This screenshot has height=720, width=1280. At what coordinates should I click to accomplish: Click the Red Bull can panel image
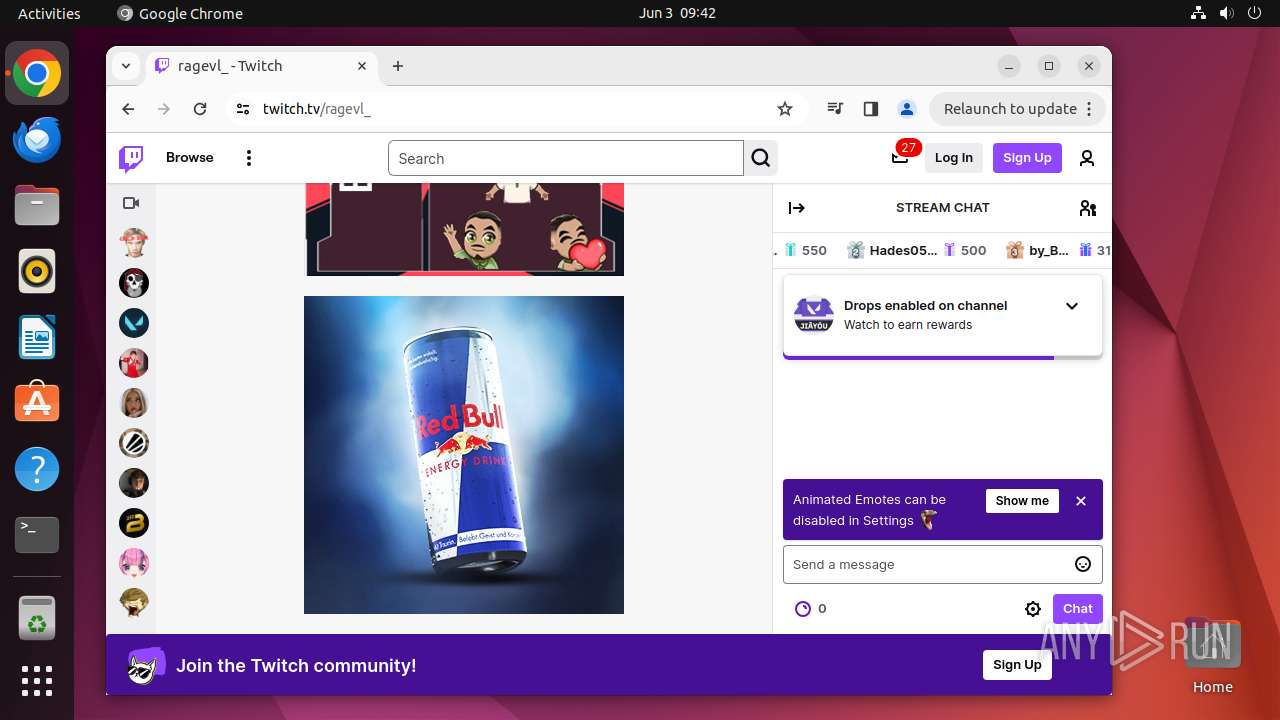coord(464,455)
